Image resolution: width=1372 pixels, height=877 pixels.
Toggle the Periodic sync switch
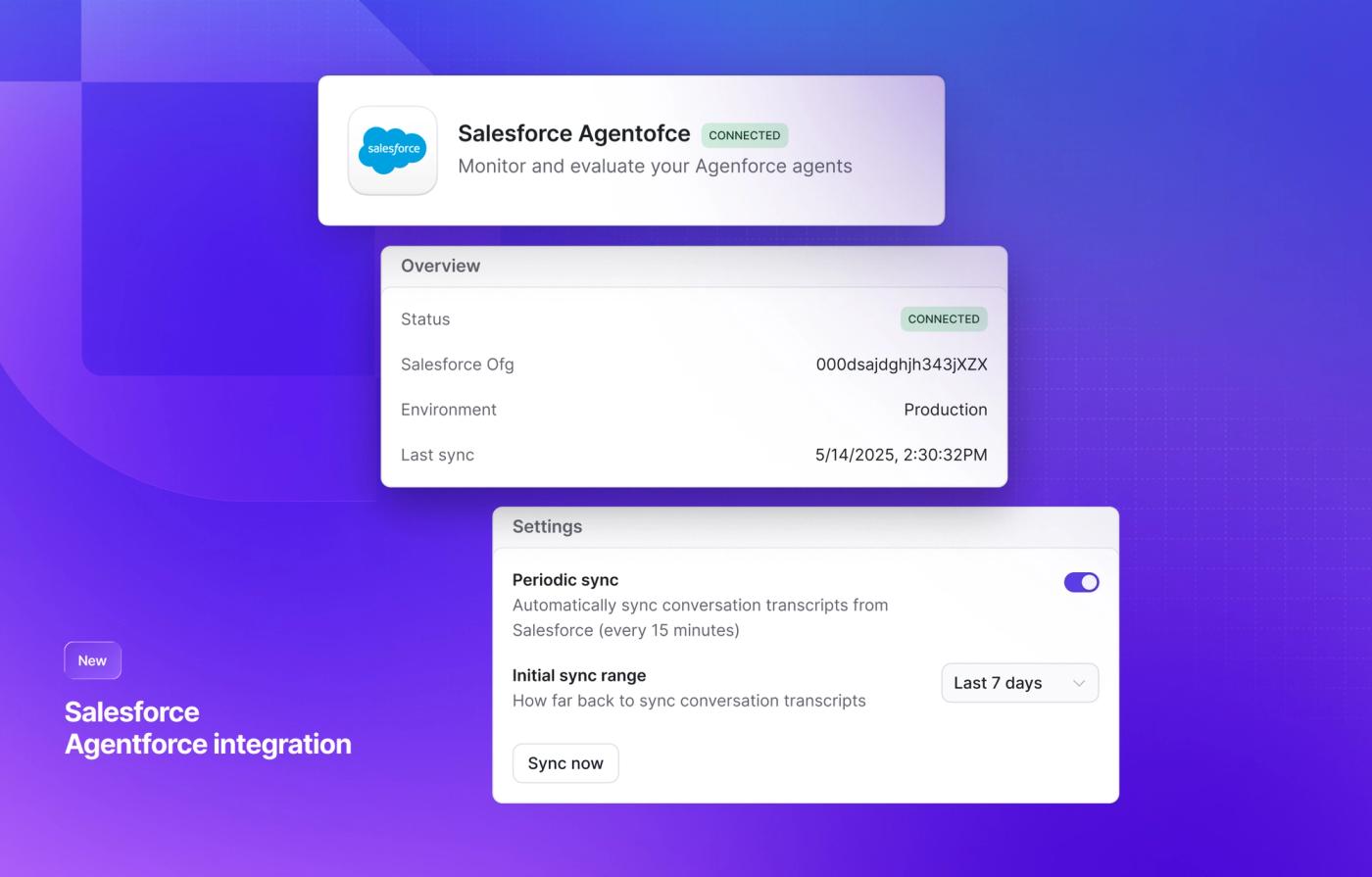[1081, 582]
